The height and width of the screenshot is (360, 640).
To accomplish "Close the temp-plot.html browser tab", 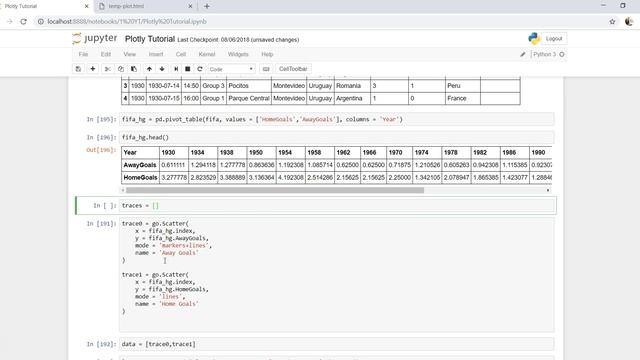I will [190, 6].
